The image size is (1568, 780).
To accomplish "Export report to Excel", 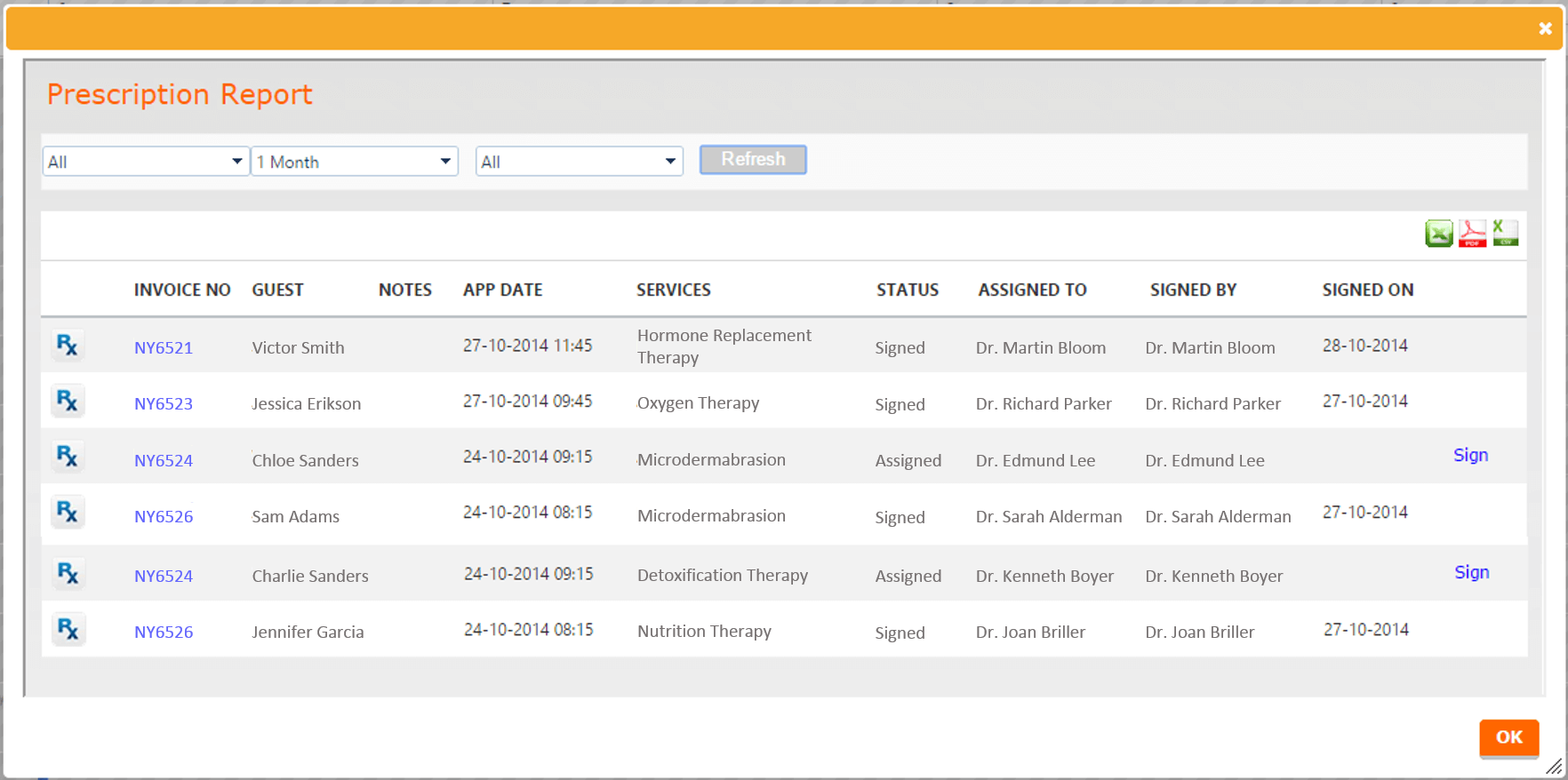I will pyautogui.click(x=1439, y=234).
